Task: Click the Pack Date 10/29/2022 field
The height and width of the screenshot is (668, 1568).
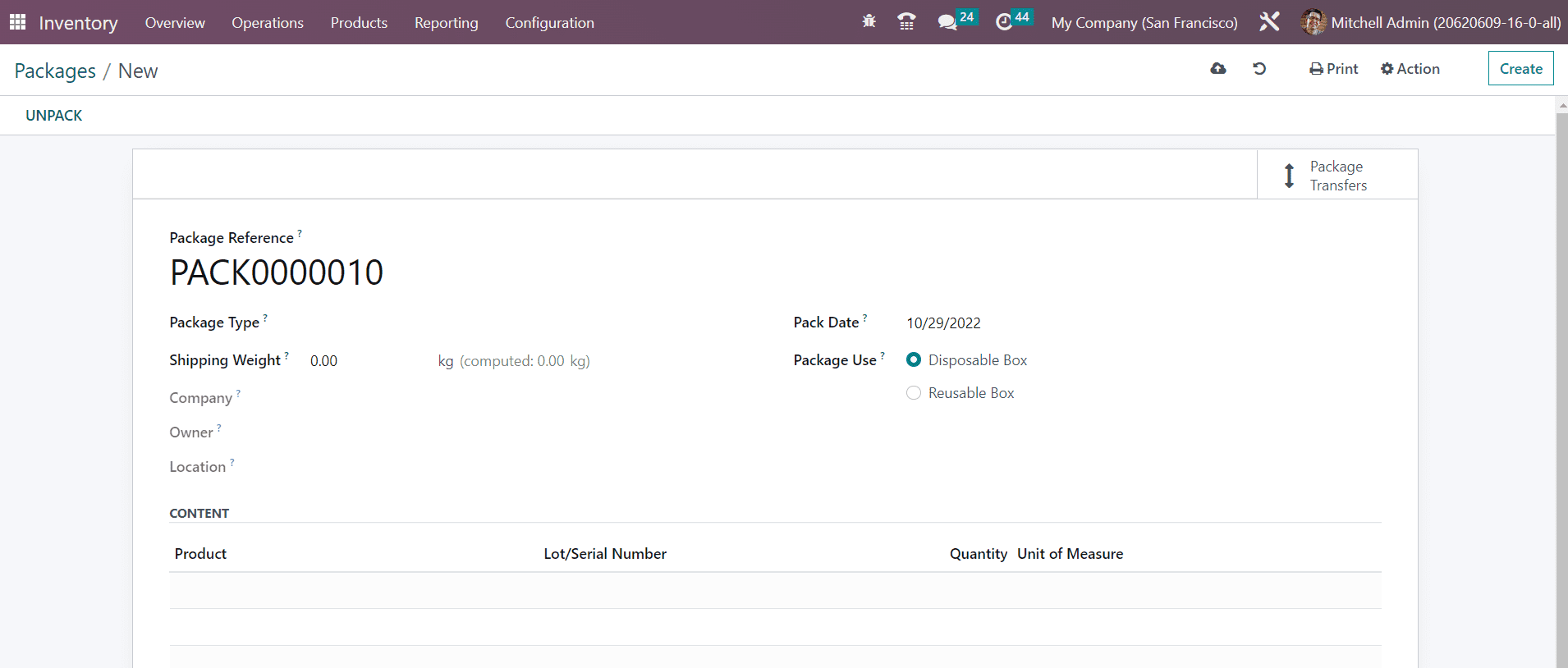Action: (x=943, y=323)
